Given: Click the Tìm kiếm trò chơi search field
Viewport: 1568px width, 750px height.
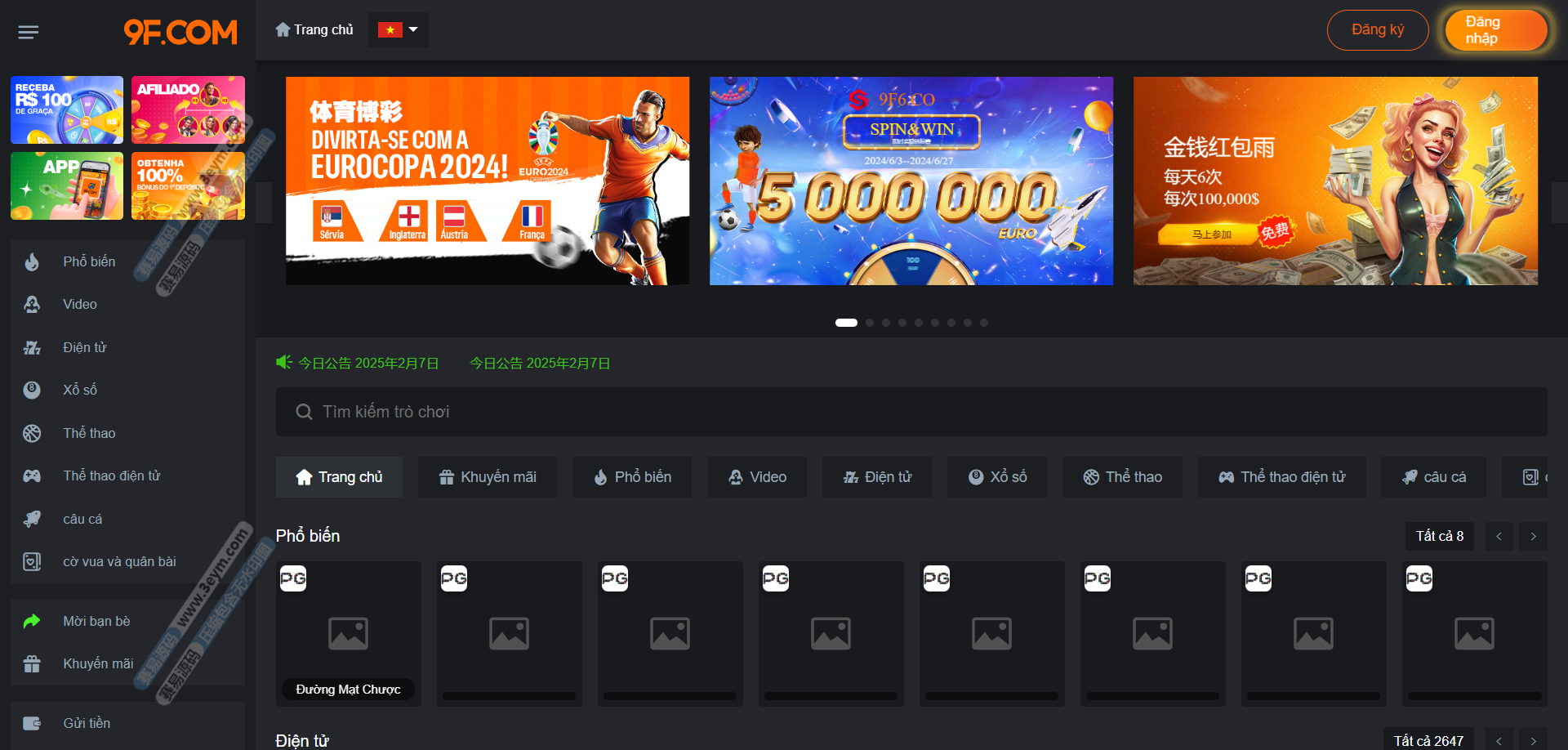Looking at the screenshot, I should [911, 412].
